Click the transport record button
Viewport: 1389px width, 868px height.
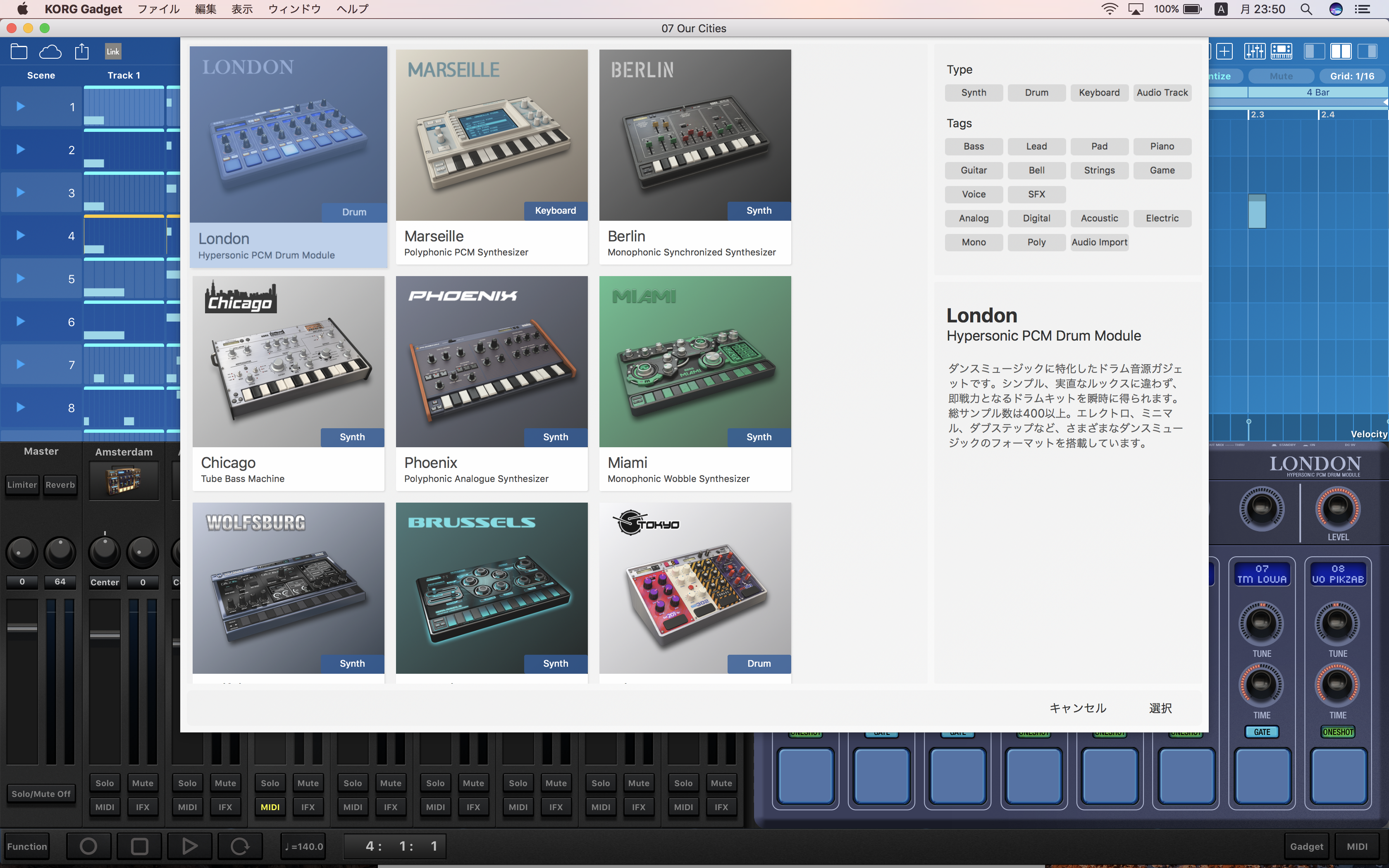click(88, 846)
